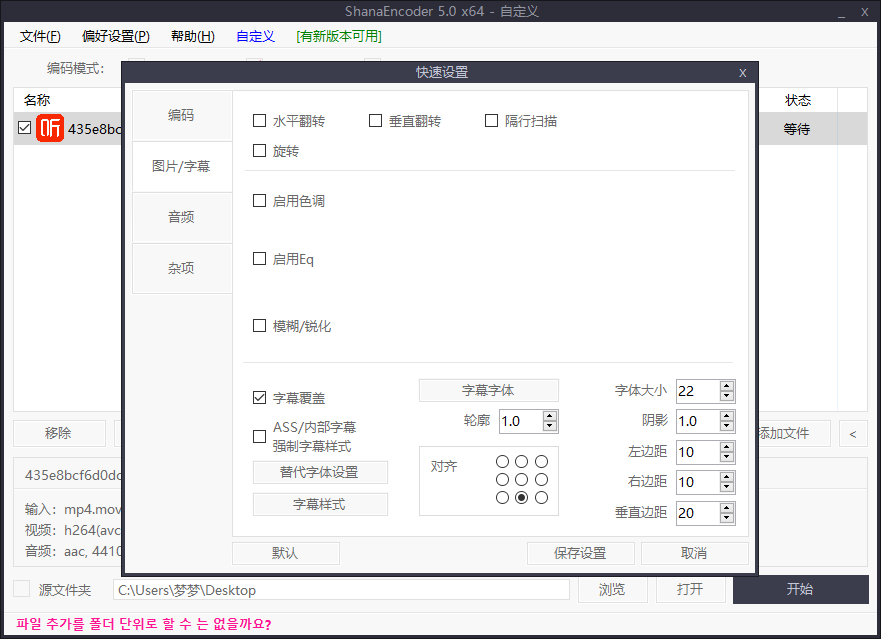Open the 音频 tab

coord(182,217)
